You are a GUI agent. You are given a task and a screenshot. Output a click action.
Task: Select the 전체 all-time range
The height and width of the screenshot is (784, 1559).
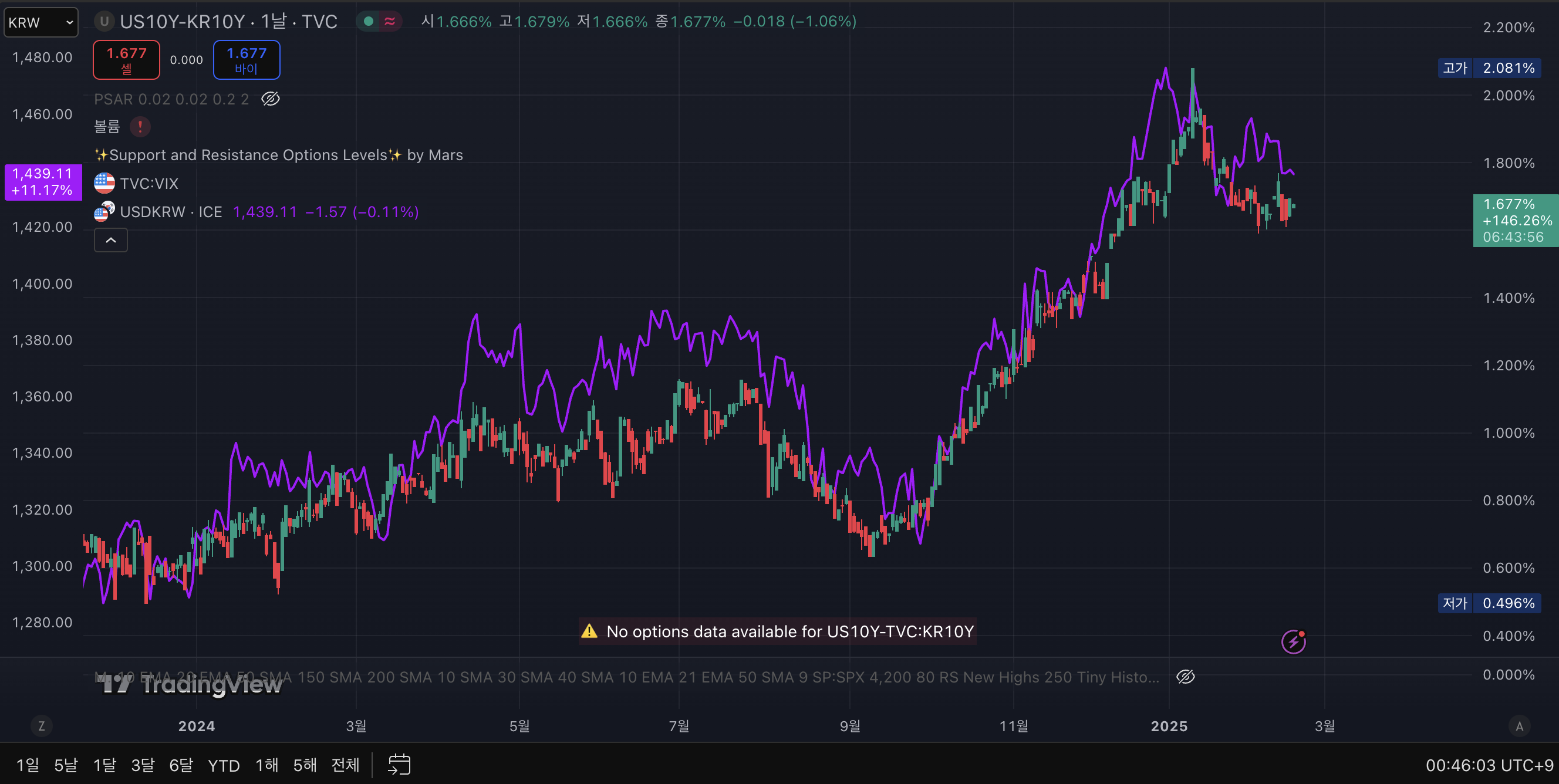(346, 765)
